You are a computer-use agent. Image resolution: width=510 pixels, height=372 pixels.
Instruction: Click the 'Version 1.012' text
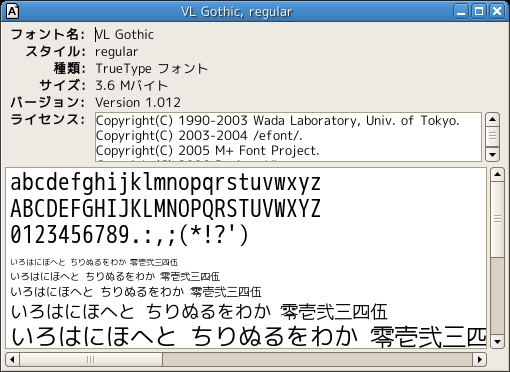(x=138, y=103)
